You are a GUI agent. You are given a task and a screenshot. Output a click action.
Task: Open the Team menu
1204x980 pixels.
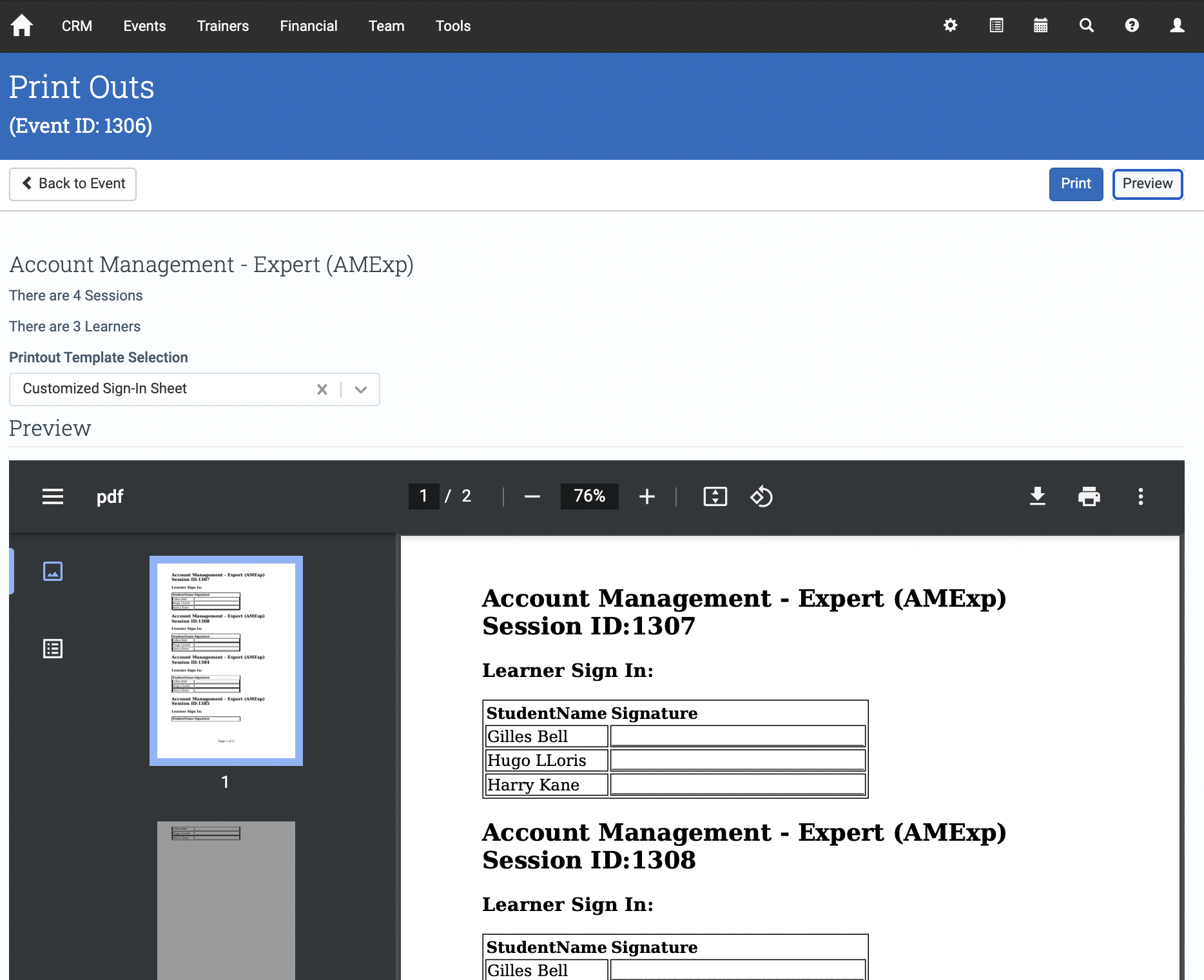[387, 26]
